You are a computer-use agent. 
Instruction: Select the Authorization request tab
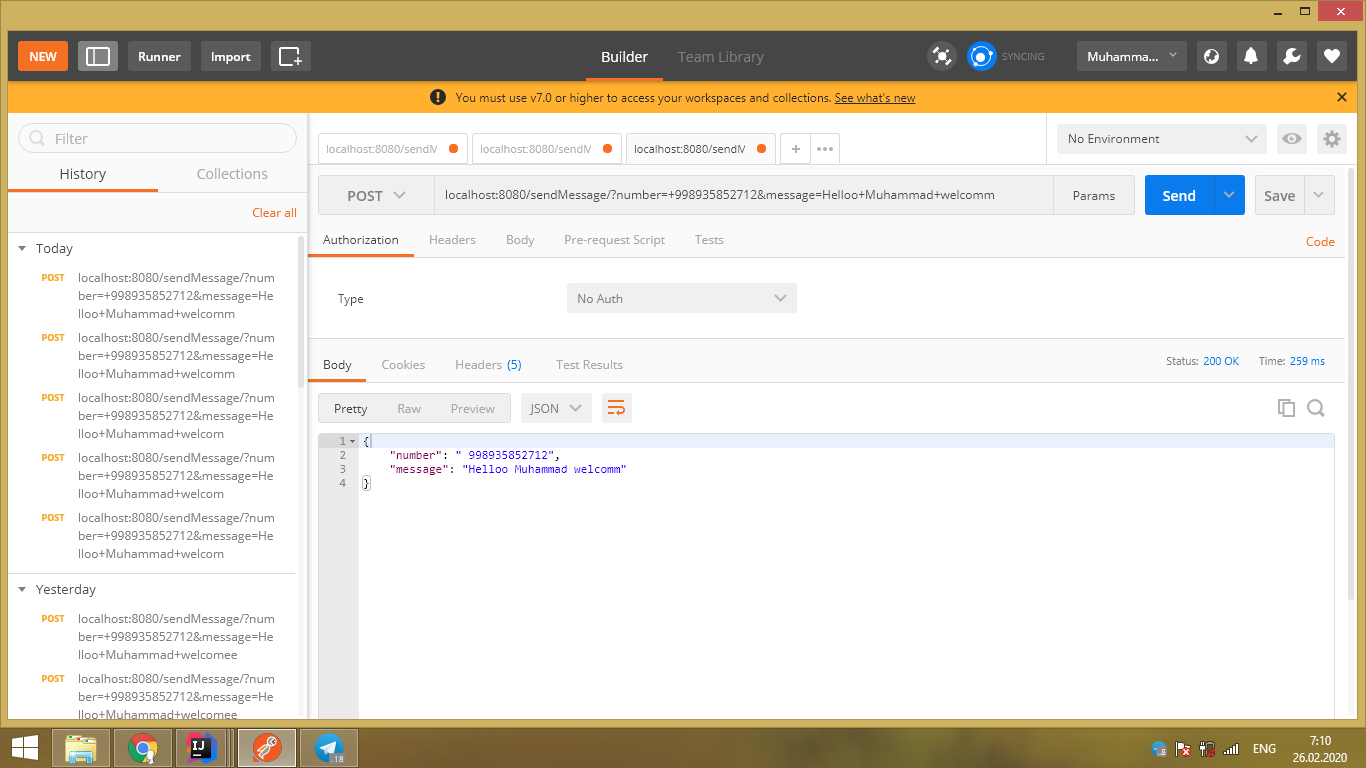(x=361, y=240)
